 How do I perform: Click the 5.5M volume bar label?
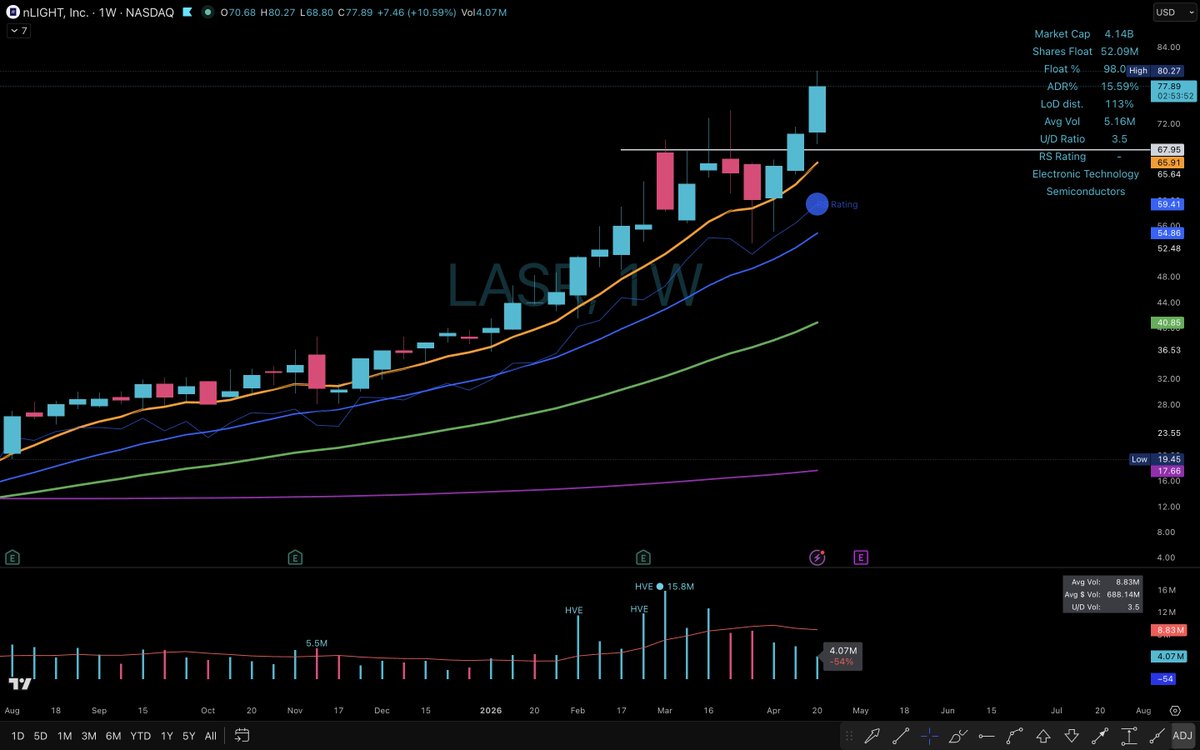[317, 643]
